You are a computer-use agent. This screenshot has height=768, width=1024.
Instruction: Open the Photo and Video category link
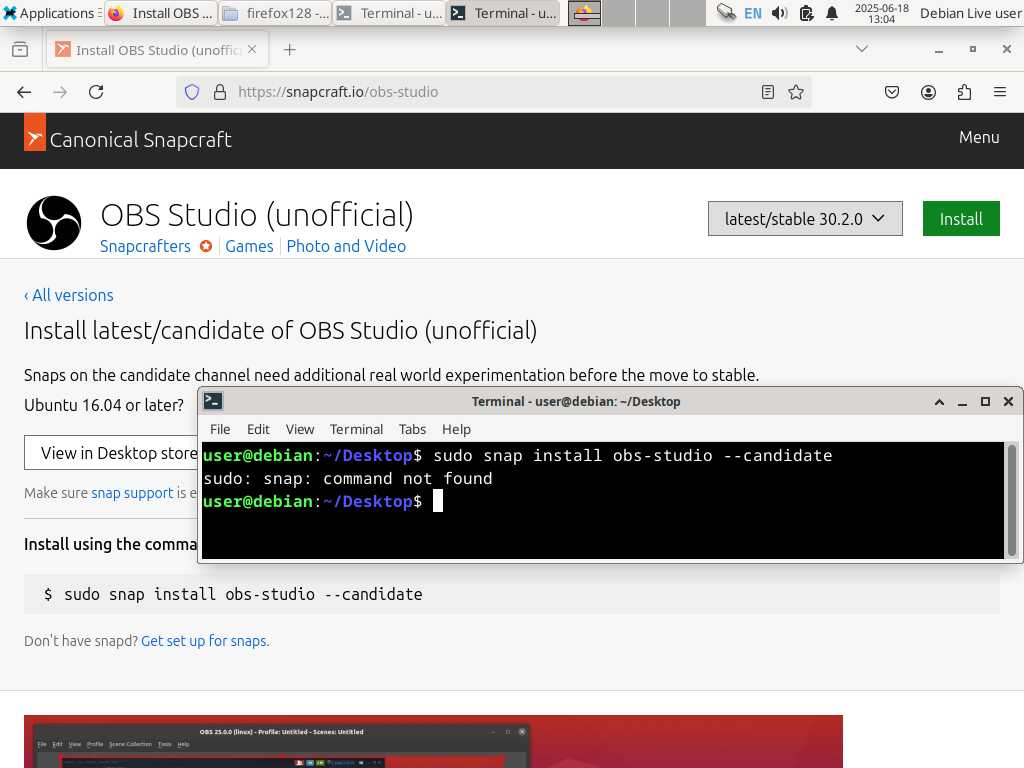pos(346,246)
